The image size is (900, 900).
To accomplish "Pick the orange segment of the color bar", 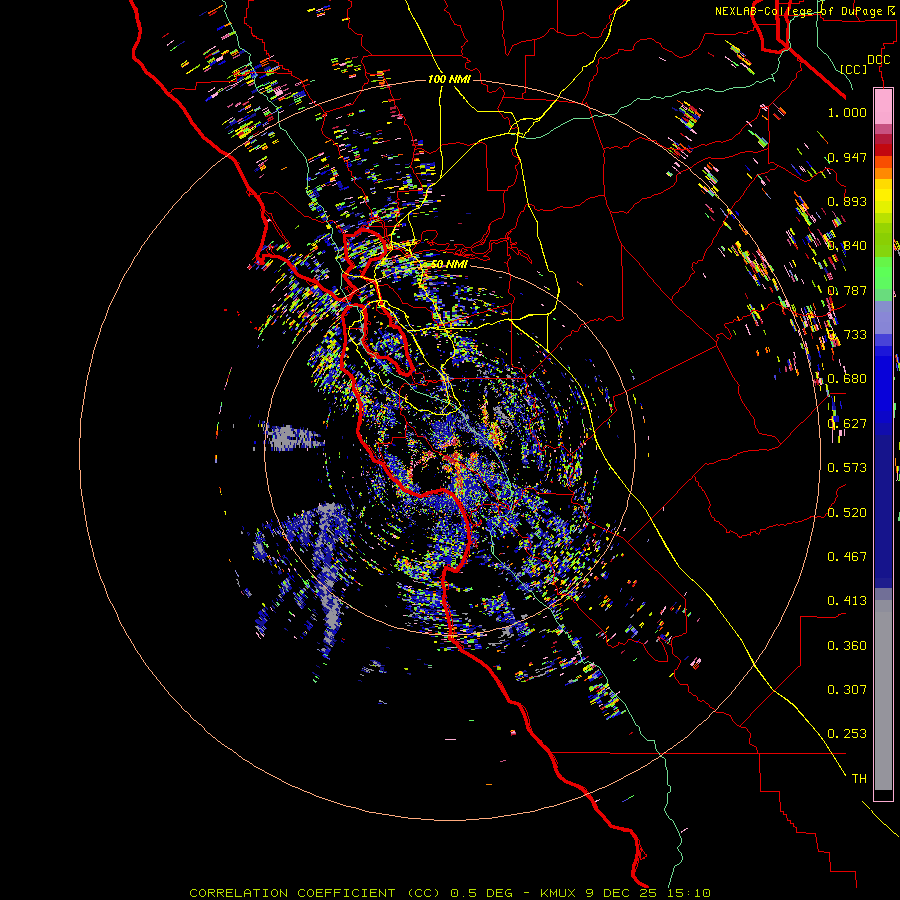I will [883, 173].
